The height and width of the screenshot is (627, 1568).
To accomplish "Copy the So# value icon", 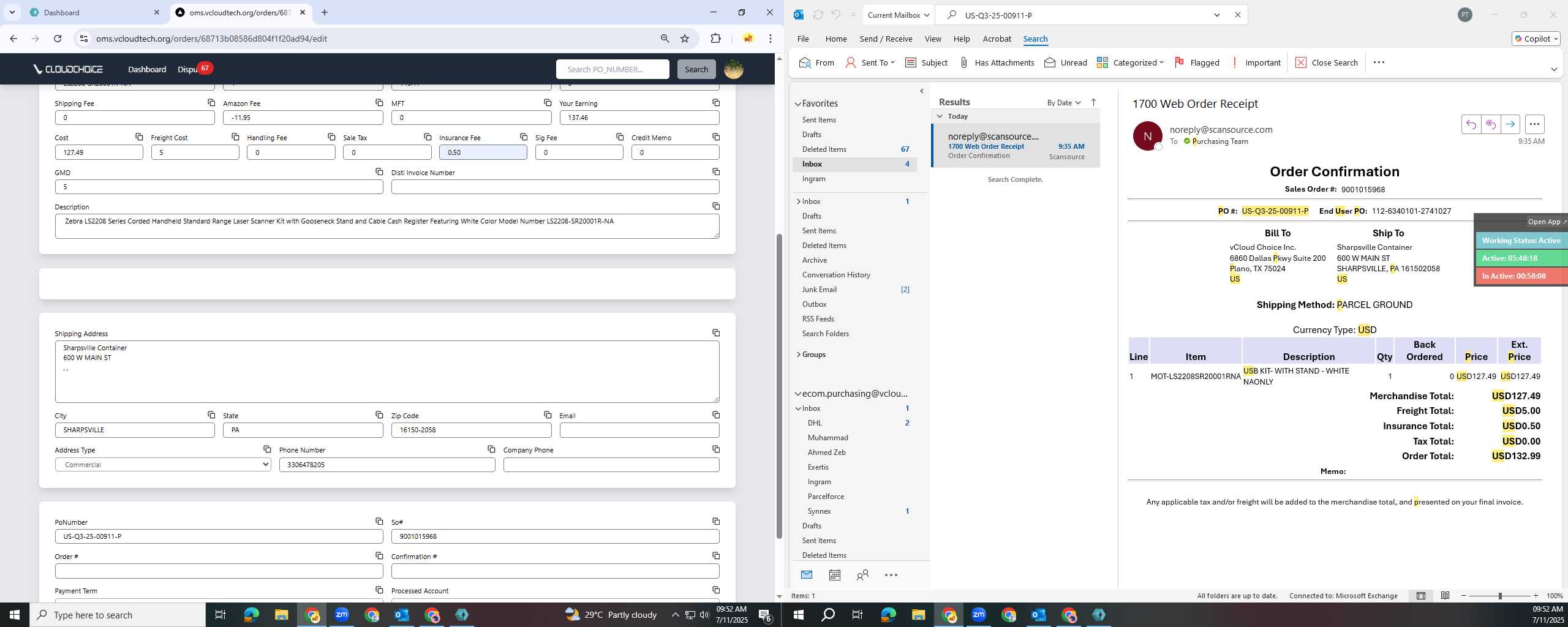I will [x=716, y=521].
